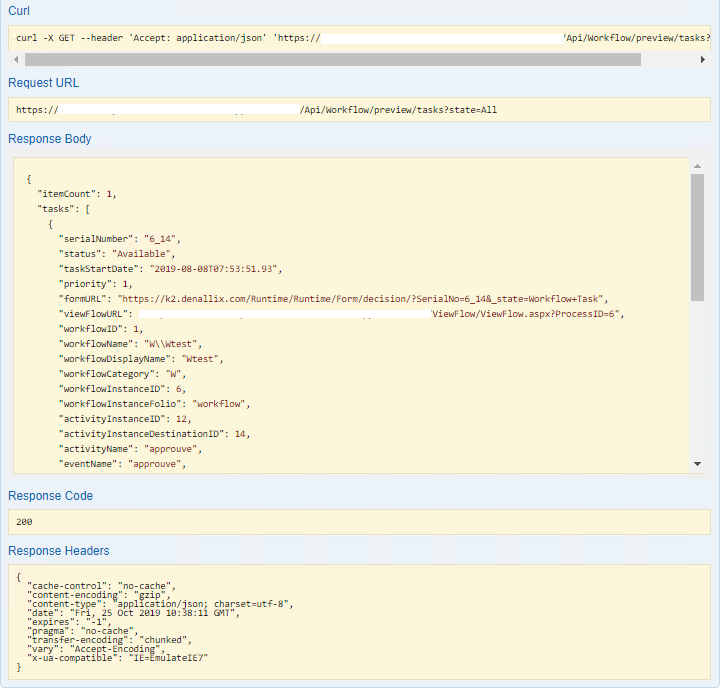
Task: Click down arrow of Response Body scrollbar
Action: coord(697,463)
